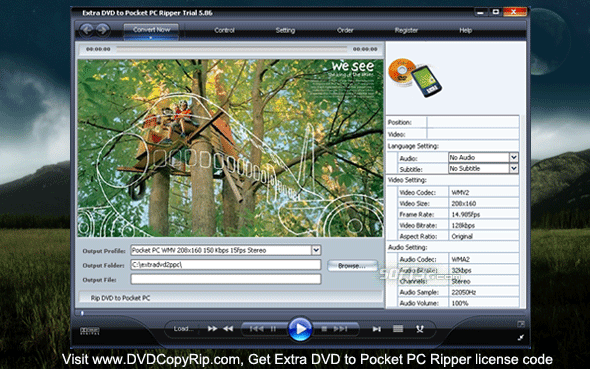Maximize the Extra DVD Ripper window
The width and height of the screenshot is (590, 369).
pyautogui.click(x=496, y=12)
